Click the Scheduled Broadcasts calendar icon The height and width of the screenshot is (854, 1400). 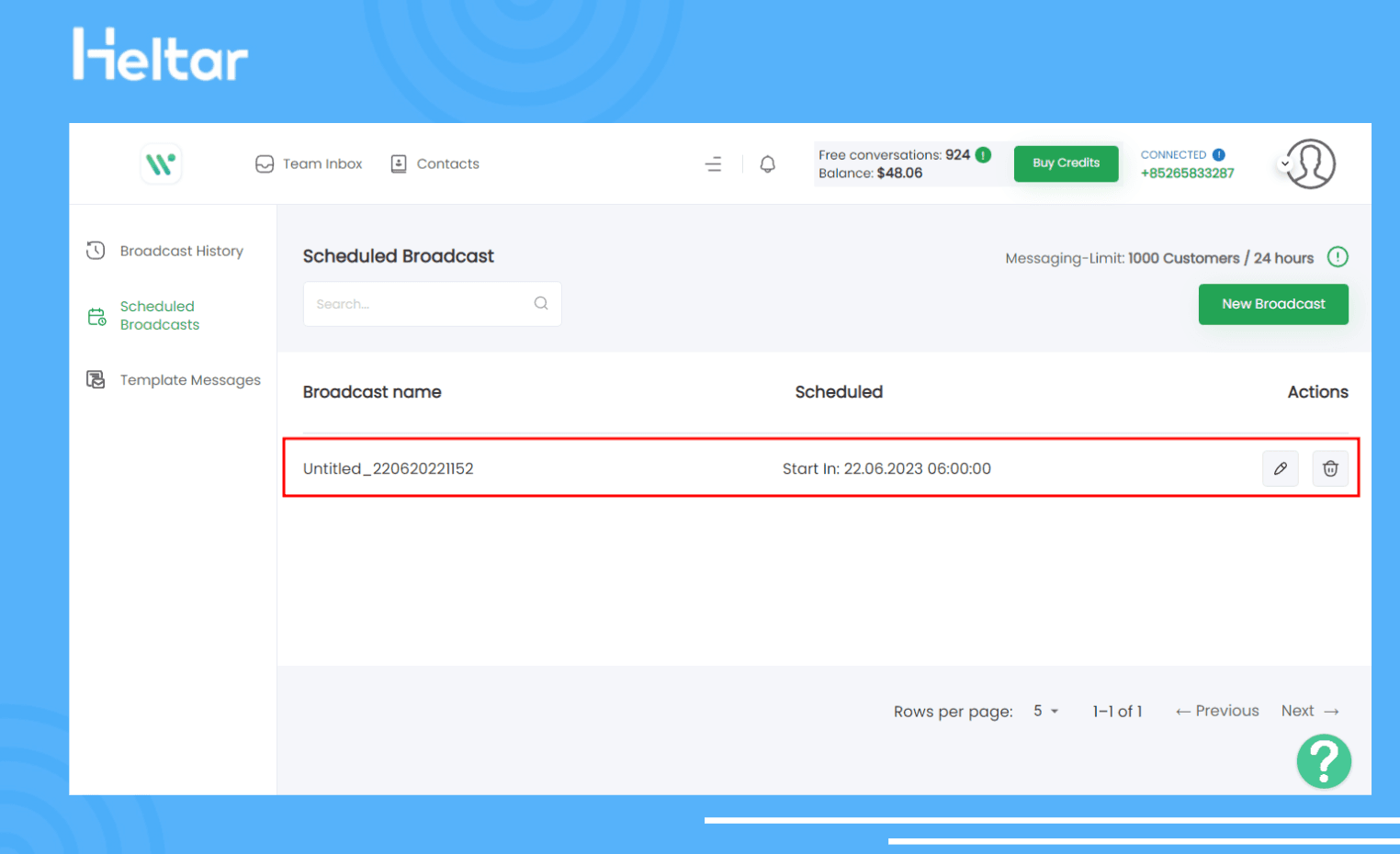click(96, 317)
